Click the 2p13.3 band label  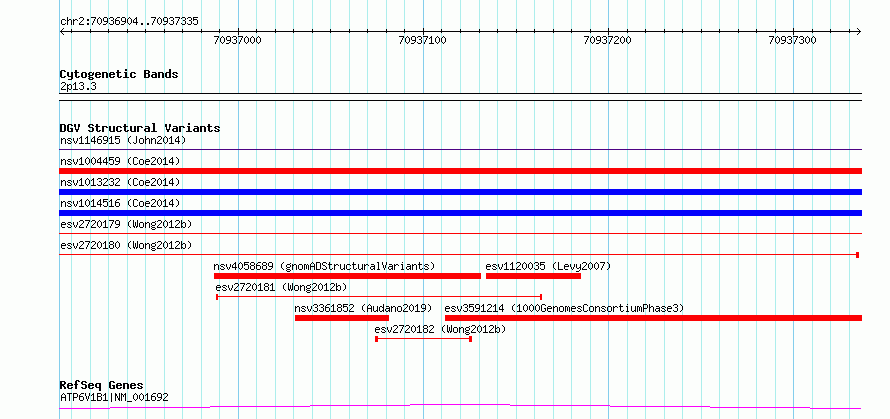coord(78,87)
